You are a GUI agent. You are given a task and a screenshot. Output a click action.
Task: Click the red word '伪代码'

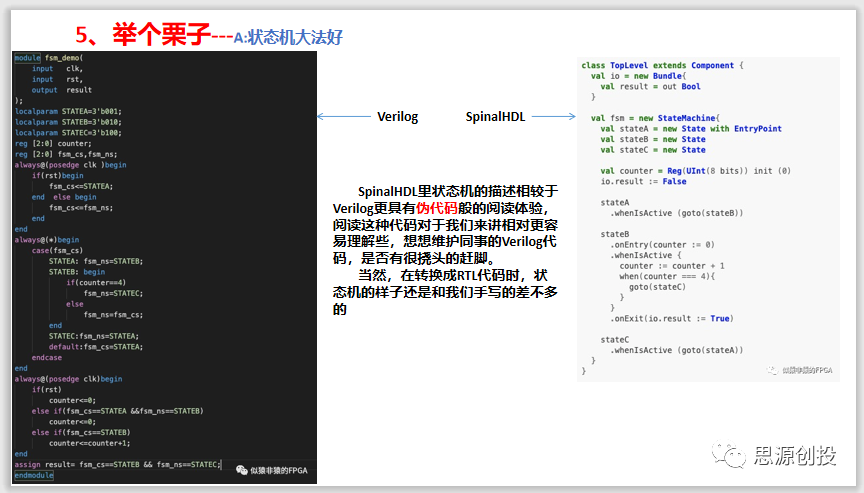437,208
